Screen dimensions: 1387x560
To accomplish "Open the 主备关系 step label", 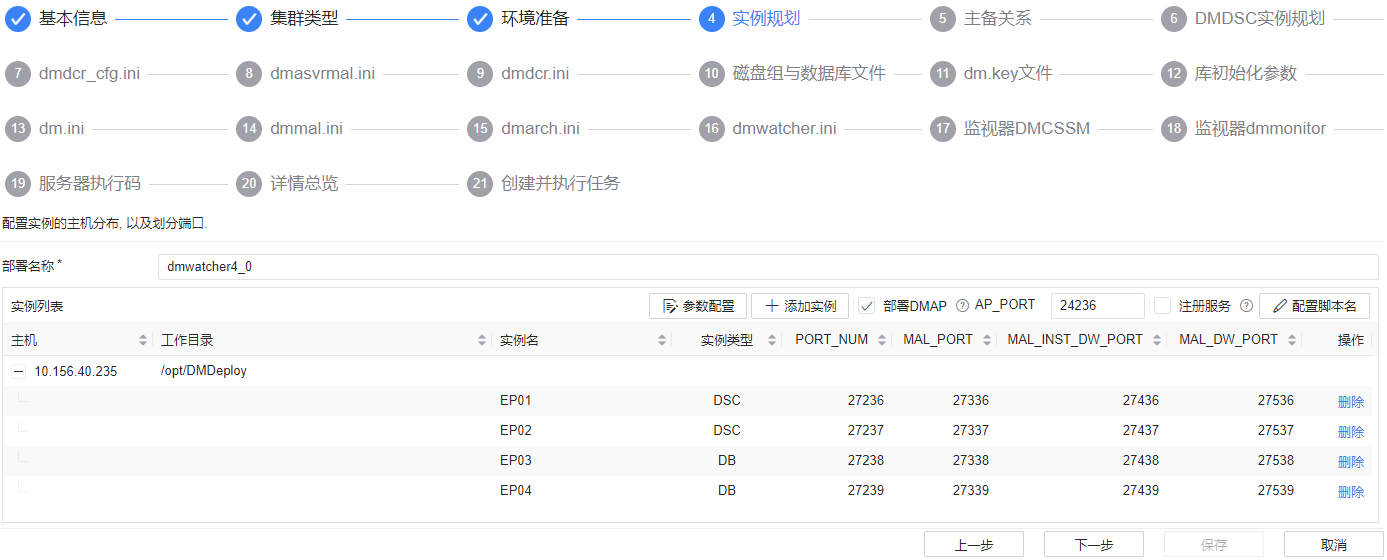I will tap(997, 19).
